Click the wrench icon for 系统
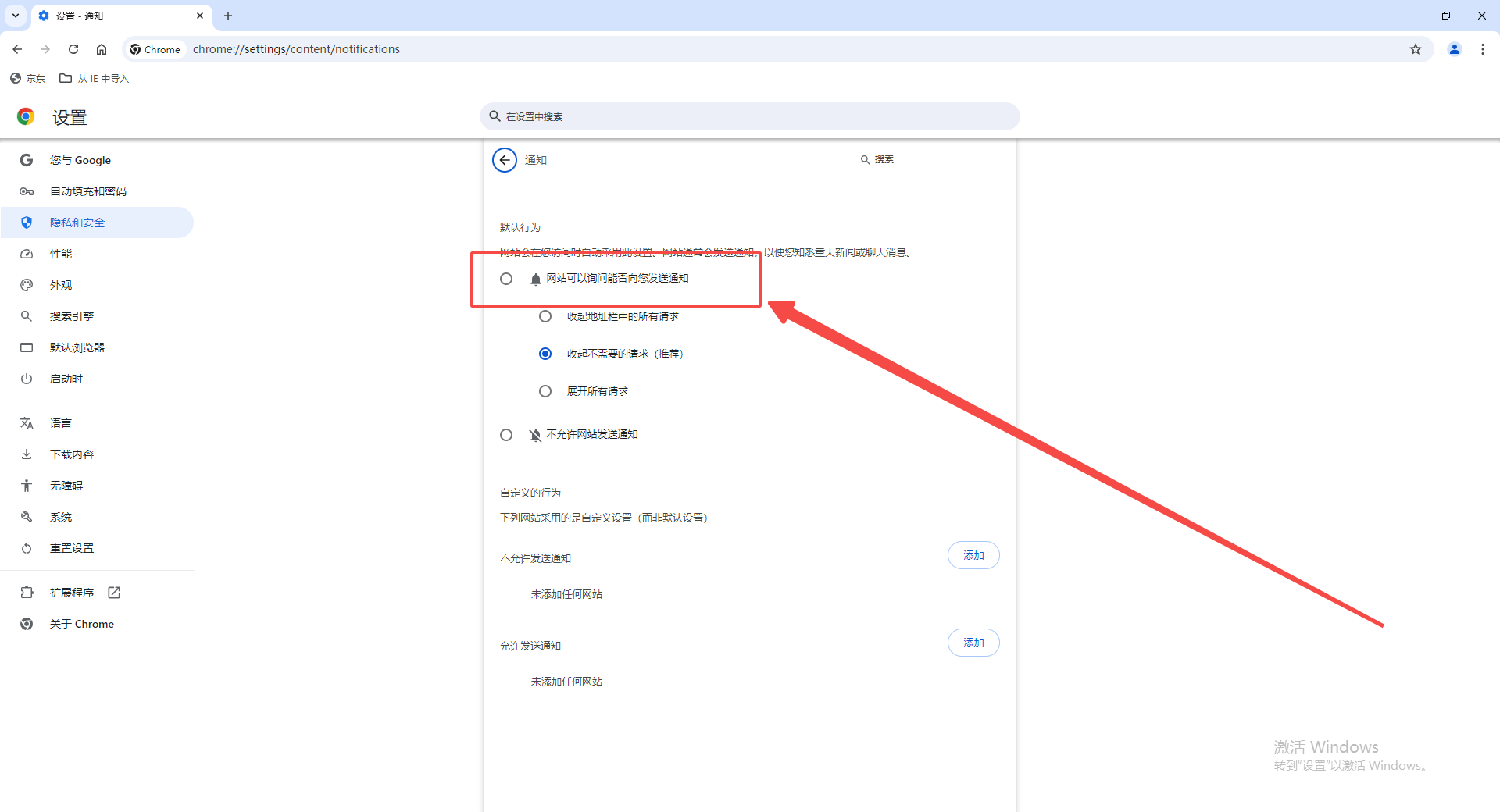Image resolution: width=1500 pixels, height=812 pixels. (x=27, y=517)
